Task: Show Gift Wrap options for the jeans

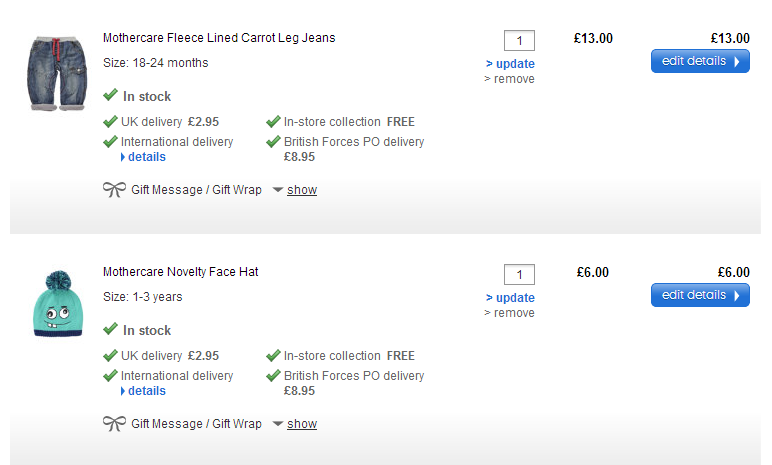Action: click(x=301, y=190)
